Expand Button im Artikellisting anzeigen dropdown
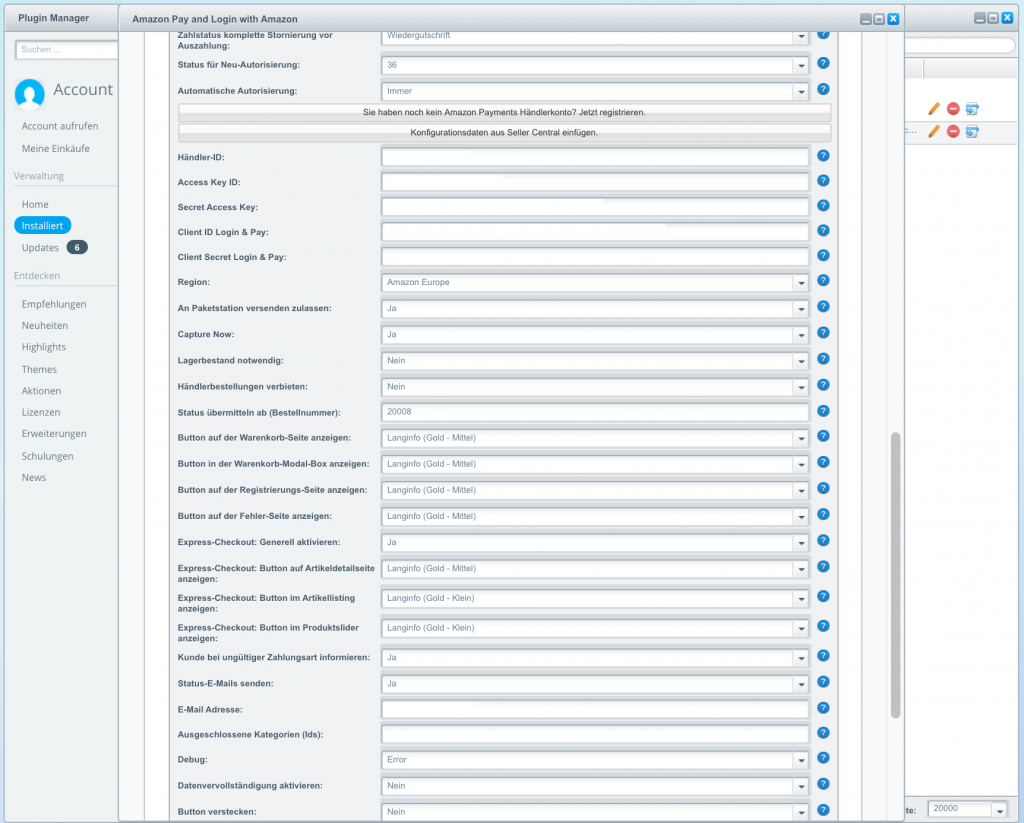Image resolution: width=1024 pixels, height=823 pixels. (x=801, y=598)
